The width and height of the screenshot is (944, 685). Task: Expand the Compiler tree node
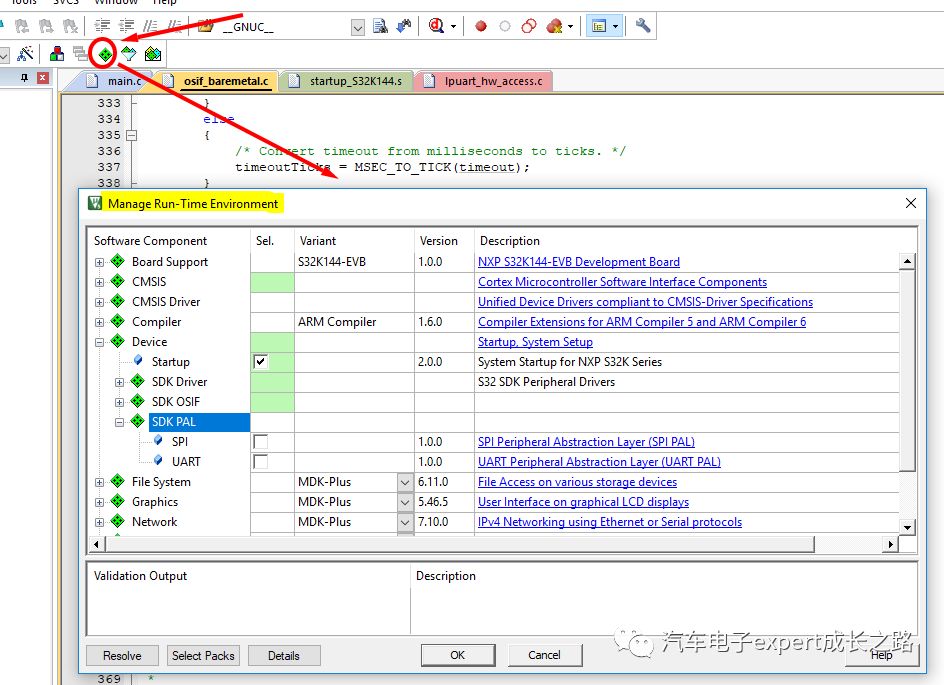pos(99,323)
